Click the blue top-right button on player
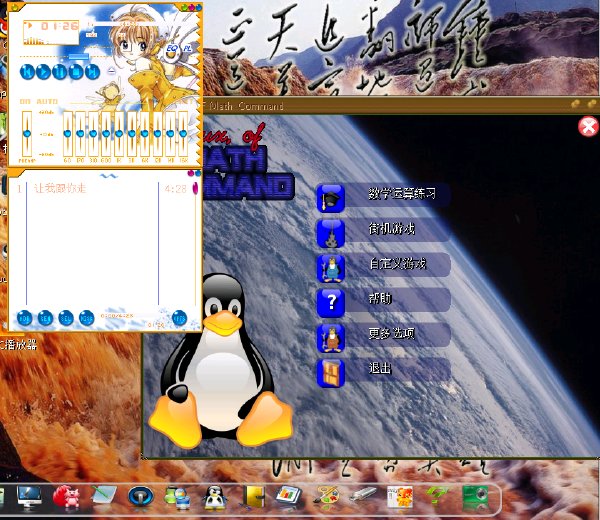This screenshot has height=520, width=600. [x=198, y=7]
